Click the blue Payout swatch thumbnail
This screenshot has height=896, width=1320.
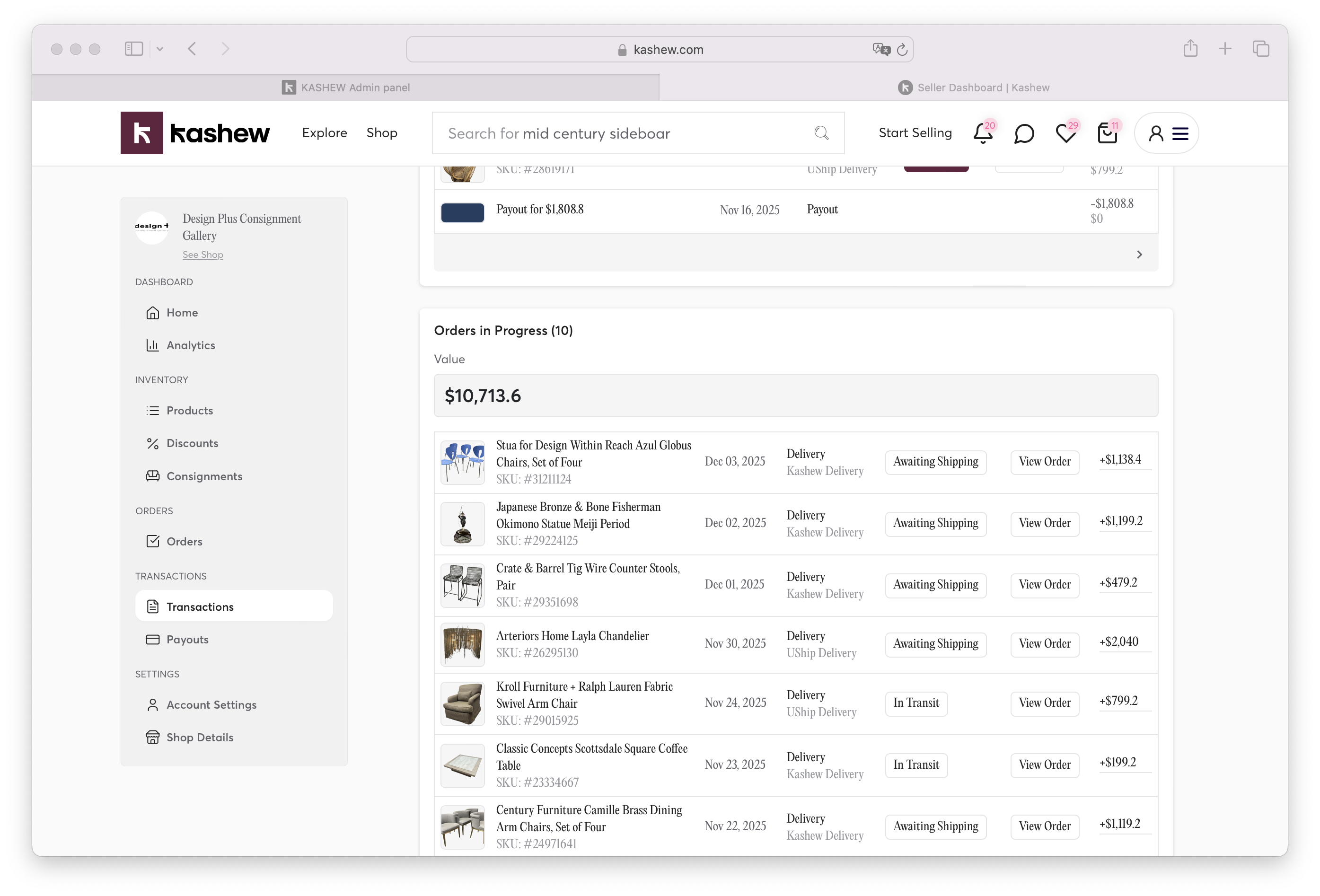(x=462, y=212)
